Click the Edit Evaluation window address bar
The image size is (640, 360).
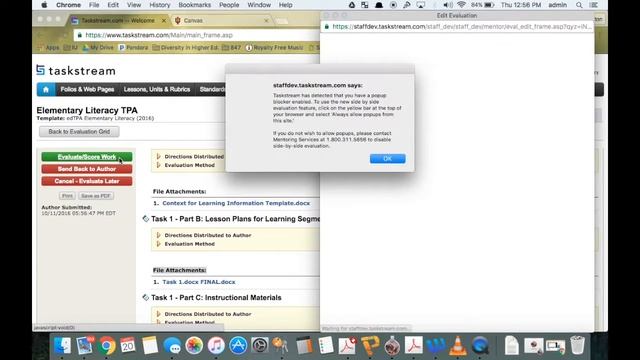pos(457,27)
